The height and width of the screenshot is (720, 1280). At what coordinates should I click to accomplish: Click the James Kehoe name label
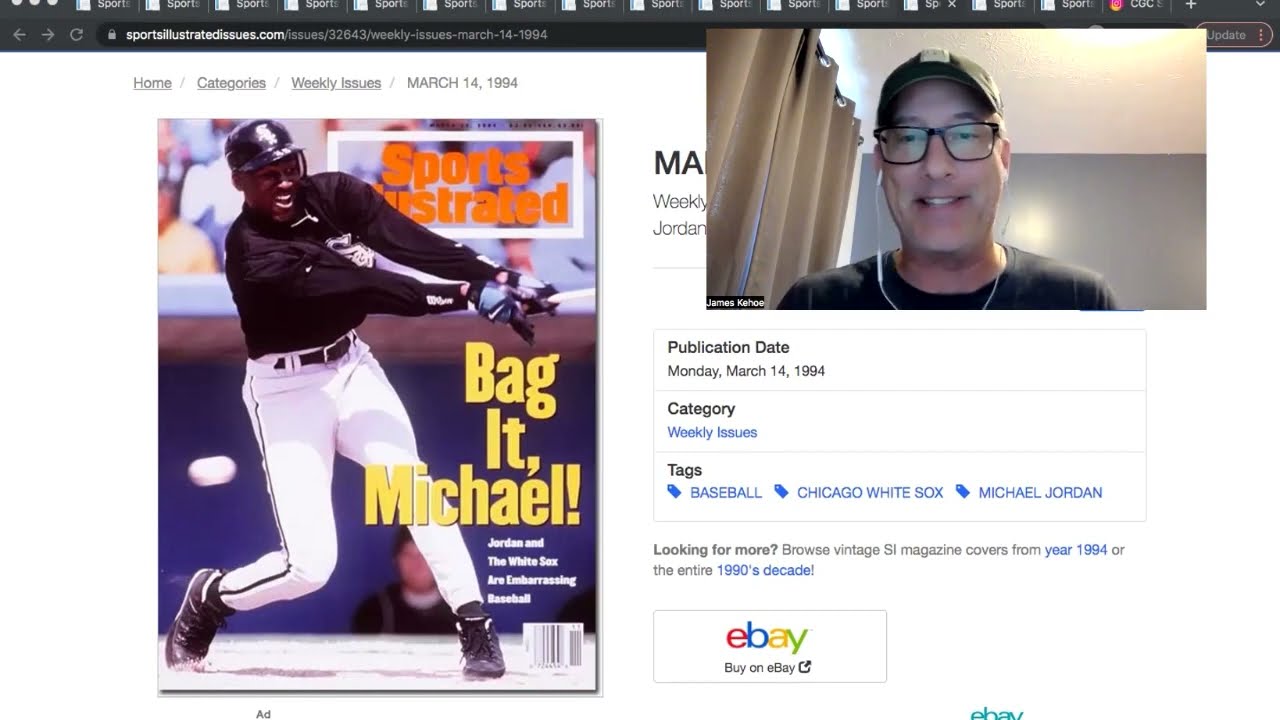click(x=735, y=303)
